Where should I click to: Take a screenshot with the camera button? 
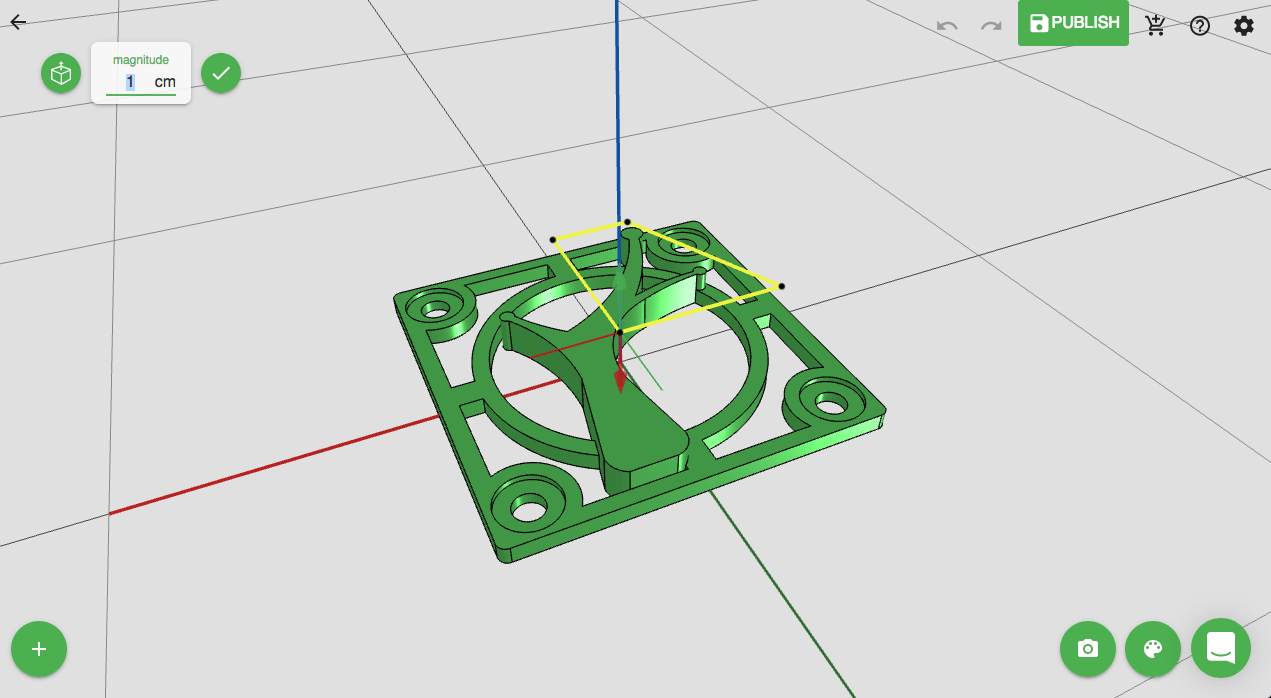(1088, 649)
